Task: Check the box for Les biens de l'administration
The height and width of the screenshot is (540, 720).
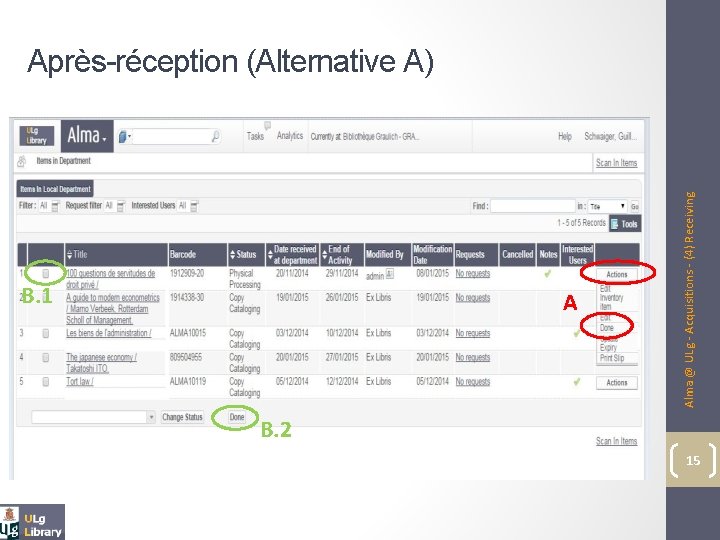Action: [x=45, y=333]
